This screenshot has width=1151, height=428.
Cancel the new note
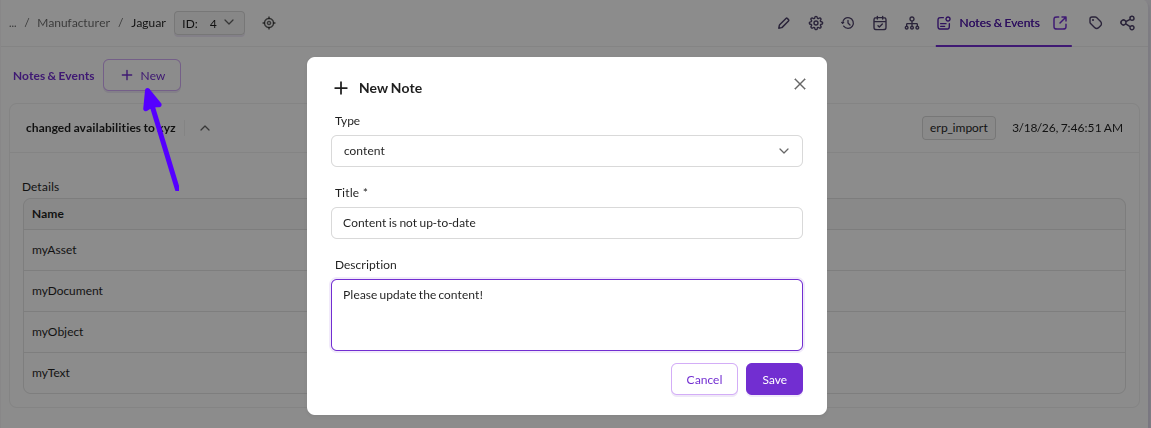(x=704, y=380)
